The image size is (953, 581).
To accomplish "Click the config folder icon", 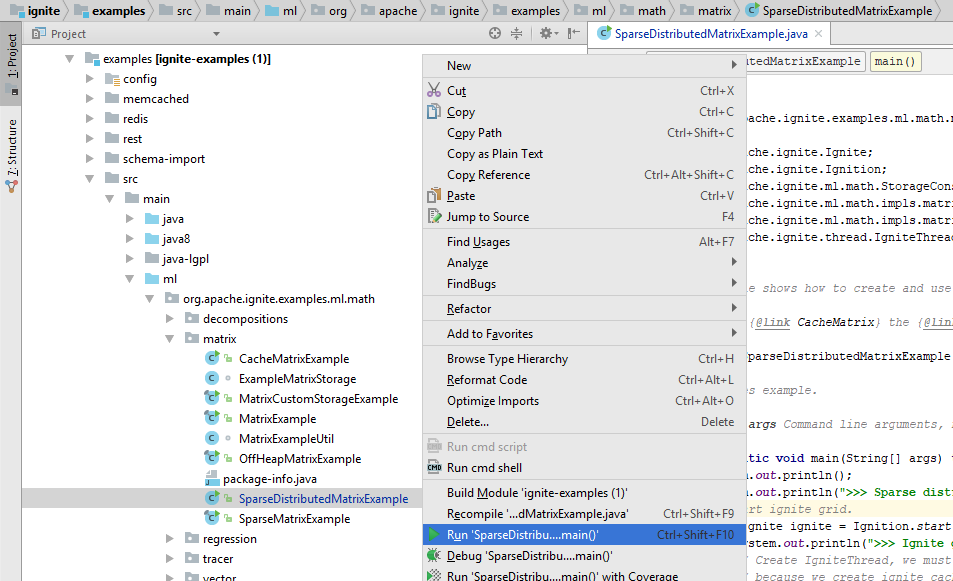I will click(112, 79).
